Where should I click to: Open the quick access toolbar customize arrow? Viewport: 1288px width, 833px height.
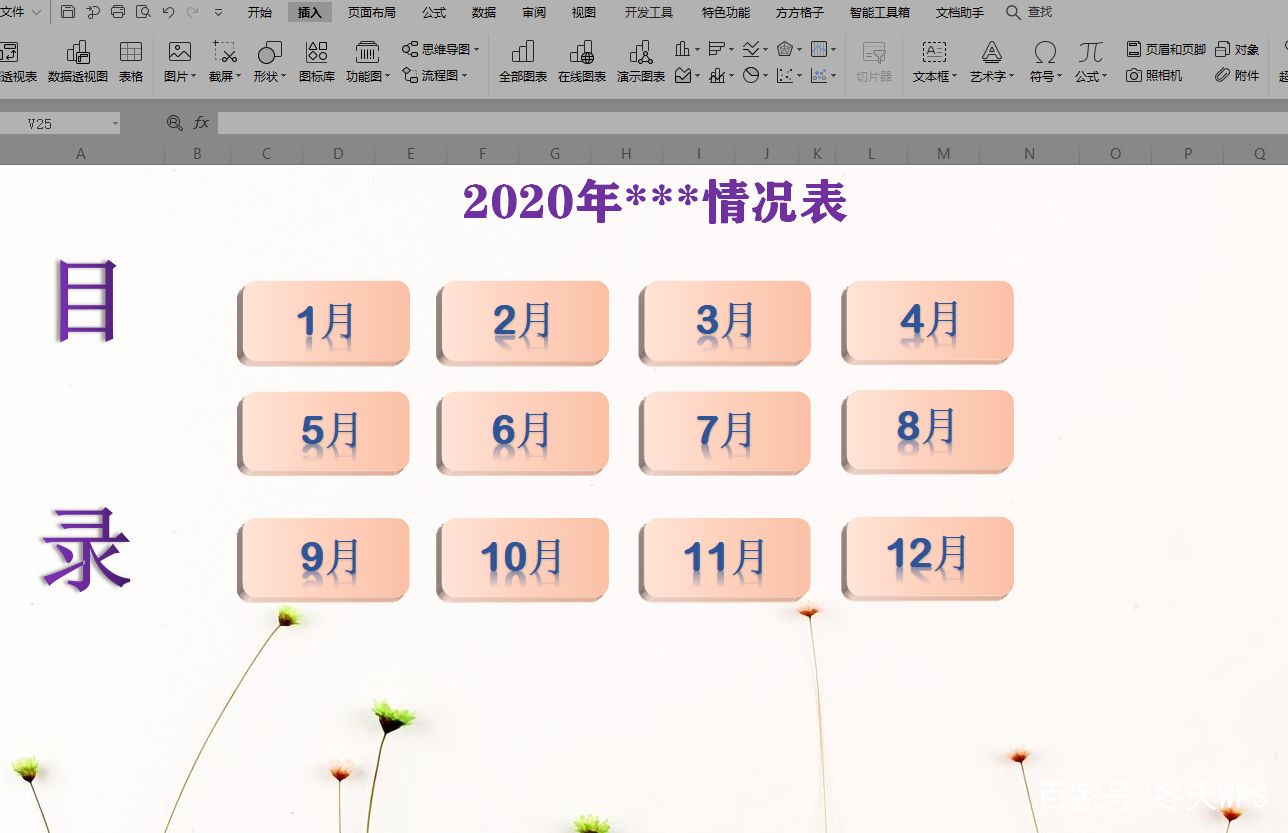click(218, 12)
